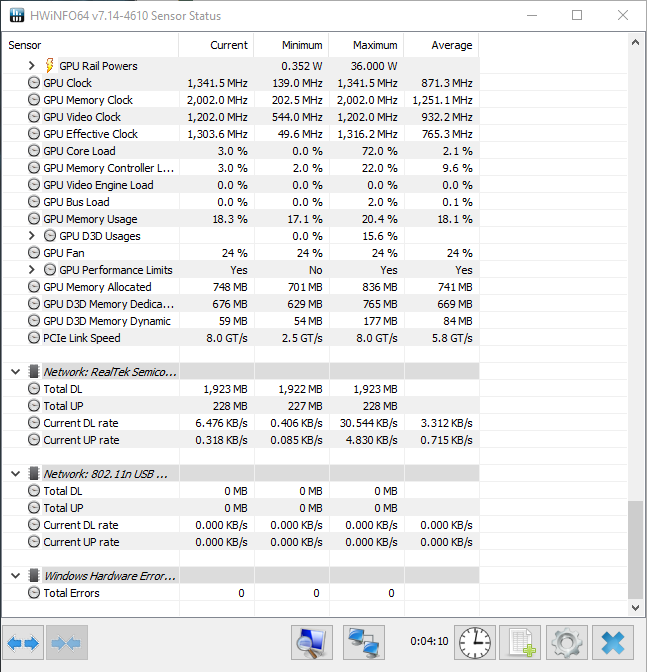Click the Minimum column header
The height and width of the screenshot is (672, 648).
[x=291, y=45]
